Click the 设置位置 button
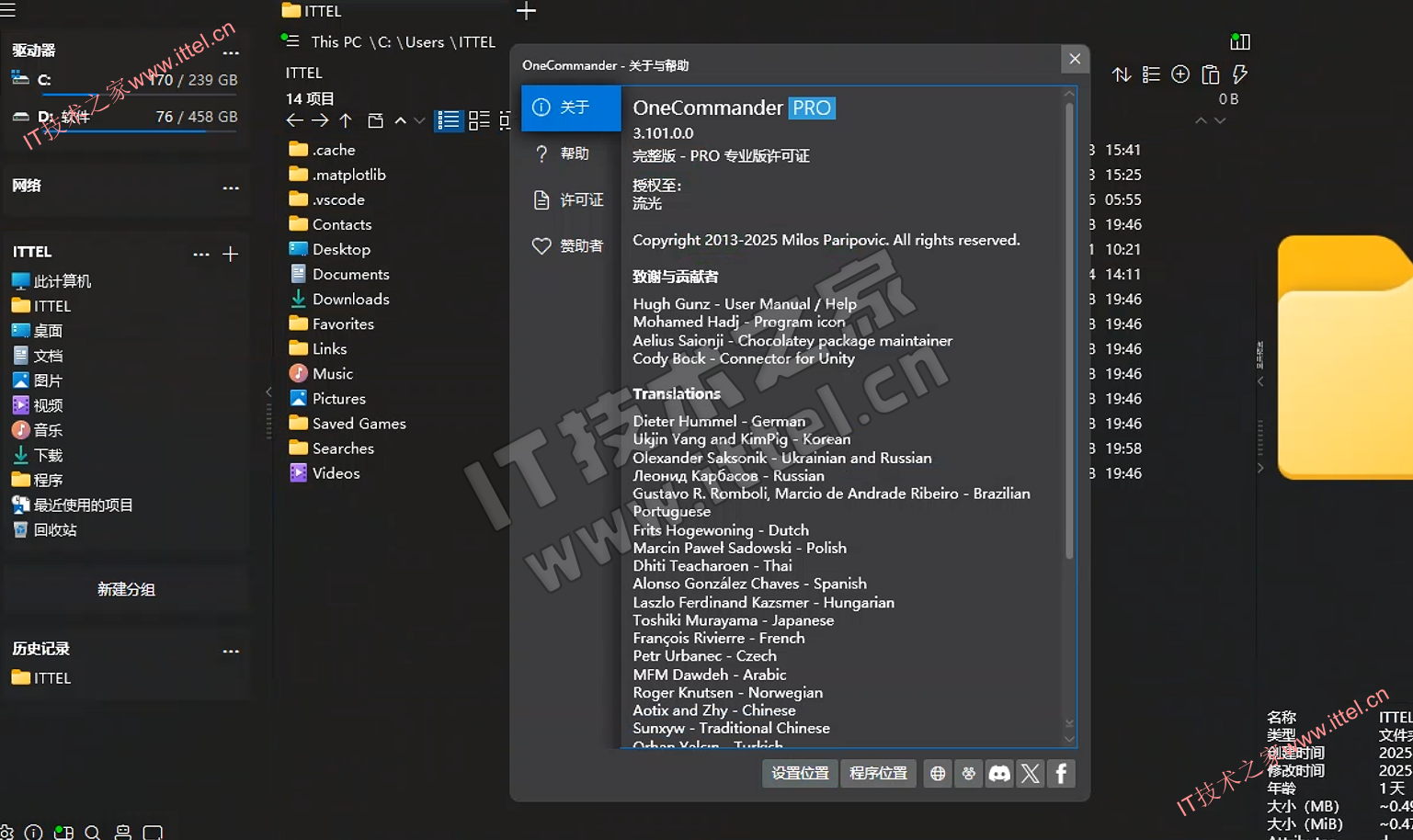 click(800, 774)
